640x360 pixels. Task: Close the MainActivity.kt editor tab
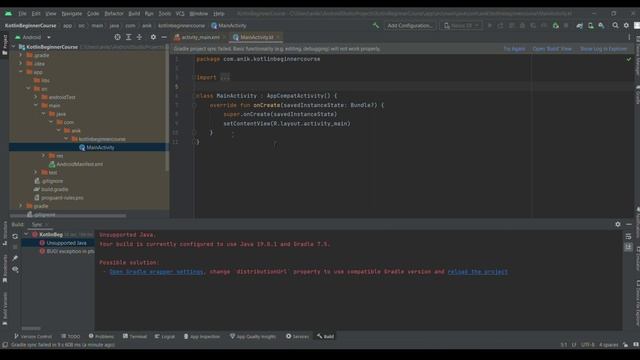[x=278, y=37]
